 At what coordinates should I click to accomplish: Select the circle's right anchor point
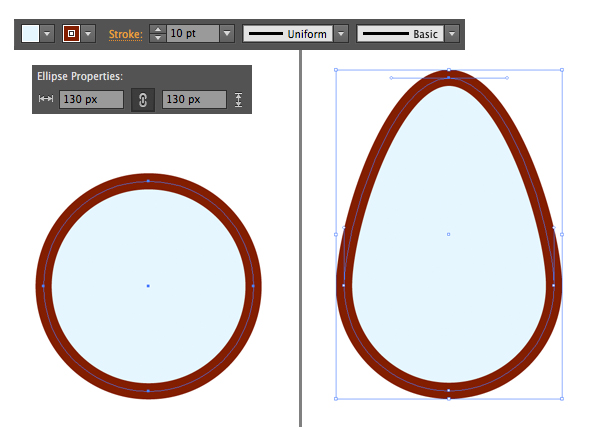point(253,286)
